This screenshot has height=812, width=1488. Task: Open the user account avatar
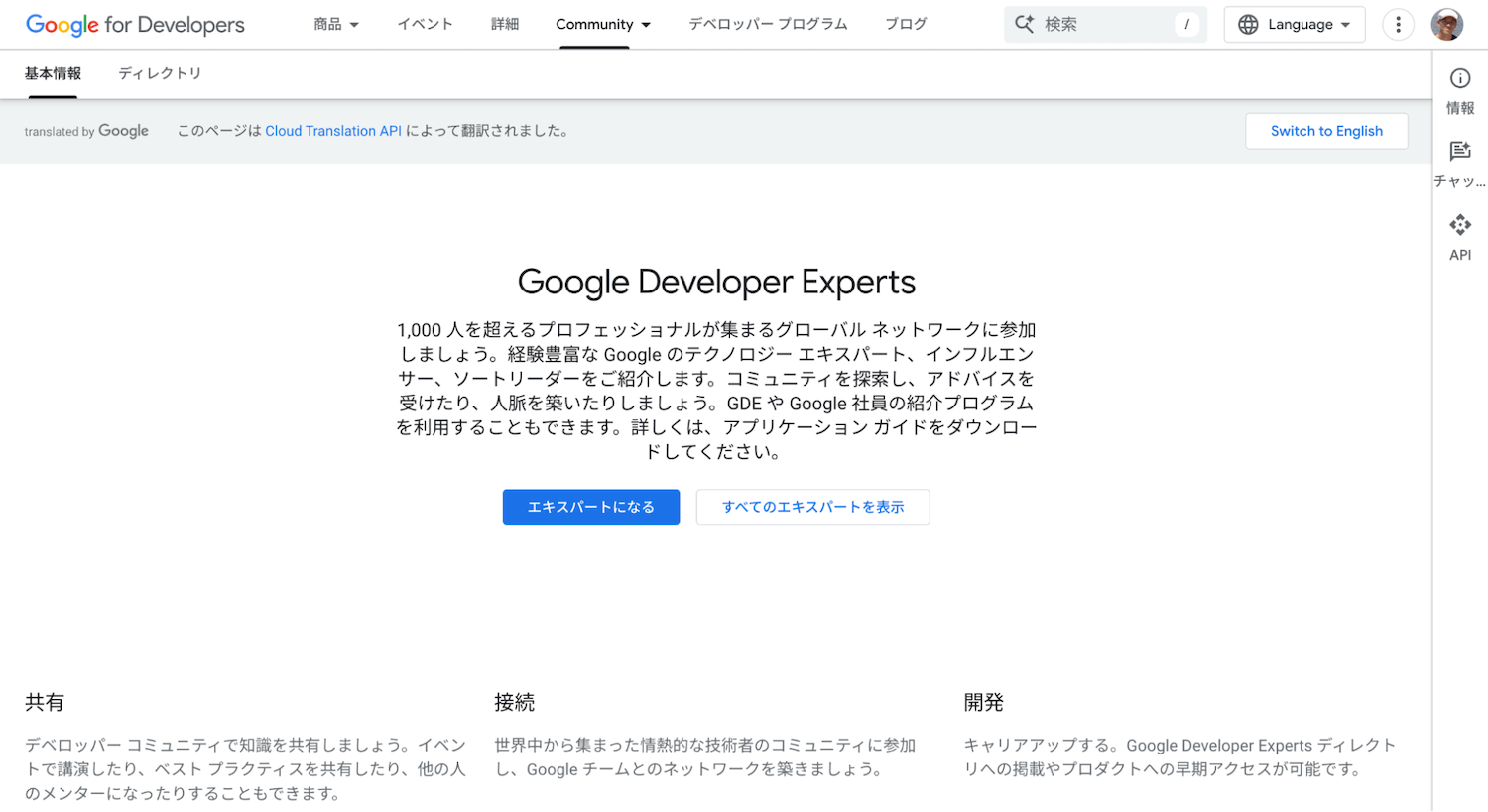point(1446,24)
